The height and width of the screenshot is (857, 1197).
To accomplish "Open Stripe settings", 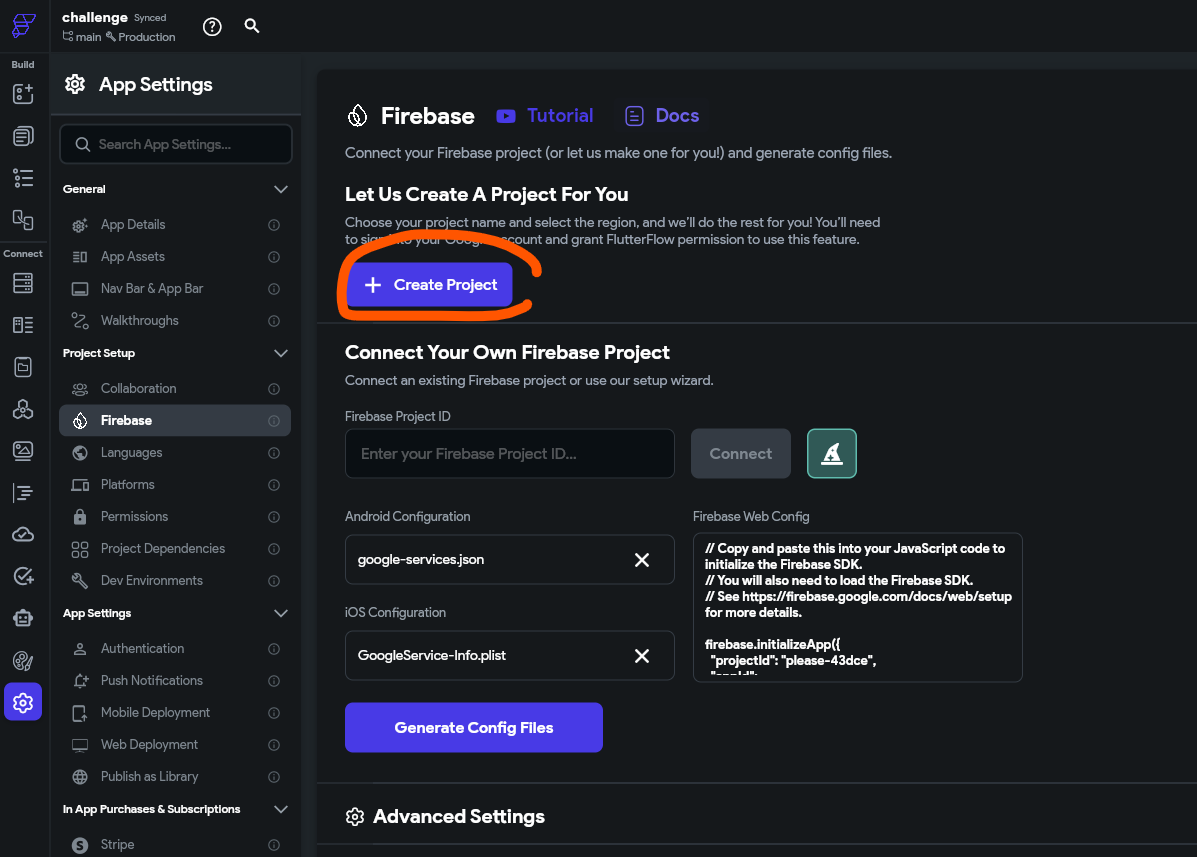I will [175, 845].
